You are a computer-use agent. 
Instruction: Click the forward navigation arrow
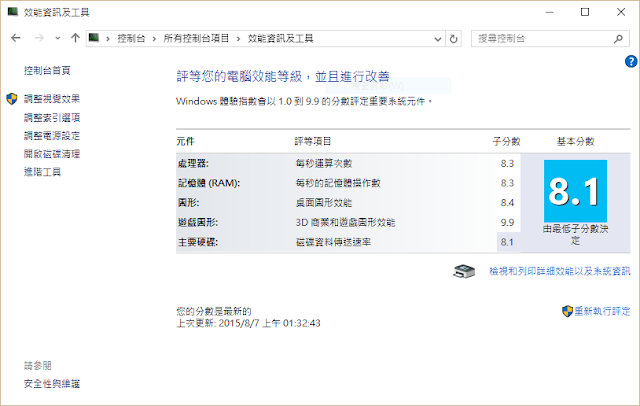click(x=39, y=38)
